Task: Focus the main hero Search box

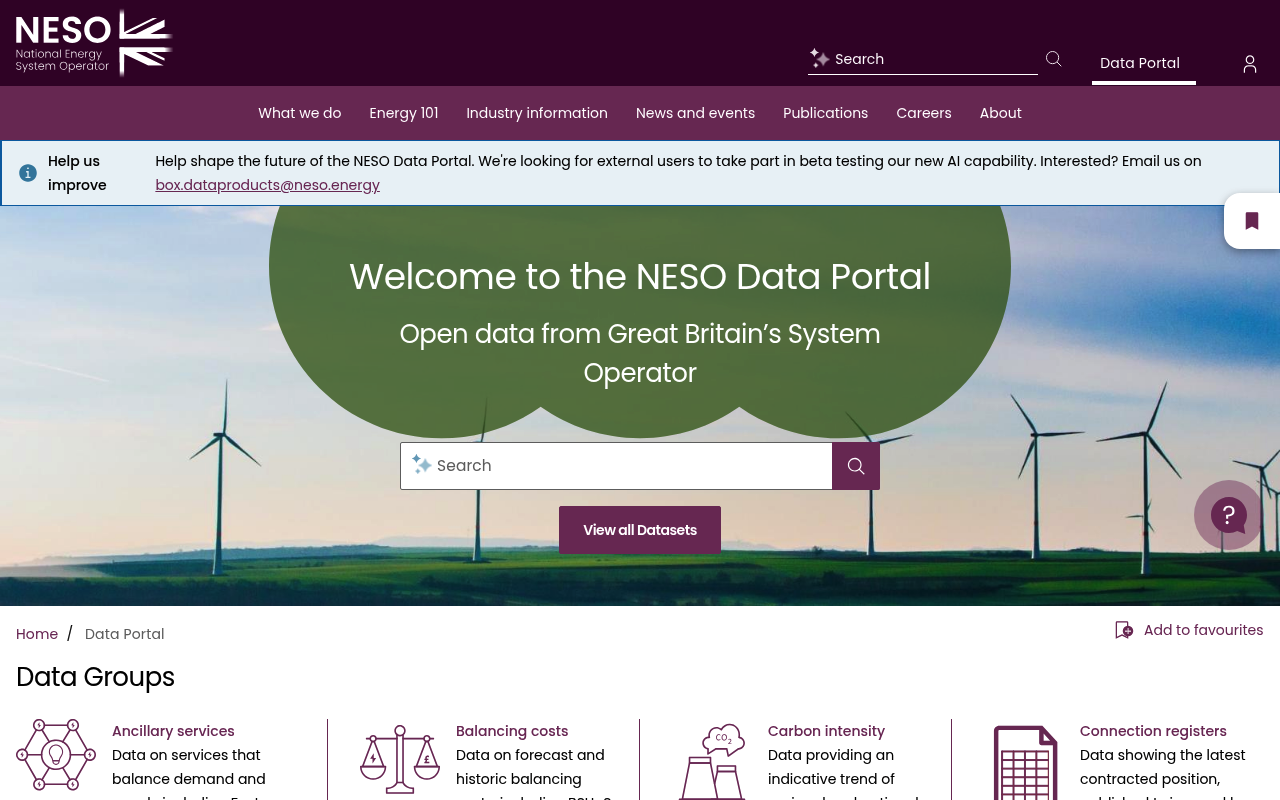Action: [616, 466]
